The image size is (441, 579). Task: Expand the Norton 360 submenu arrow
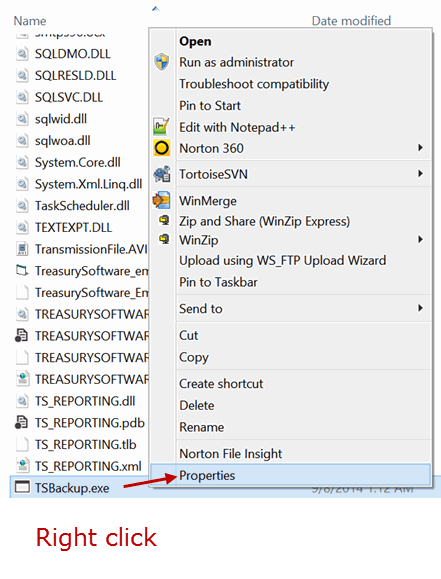click(420, 148)
